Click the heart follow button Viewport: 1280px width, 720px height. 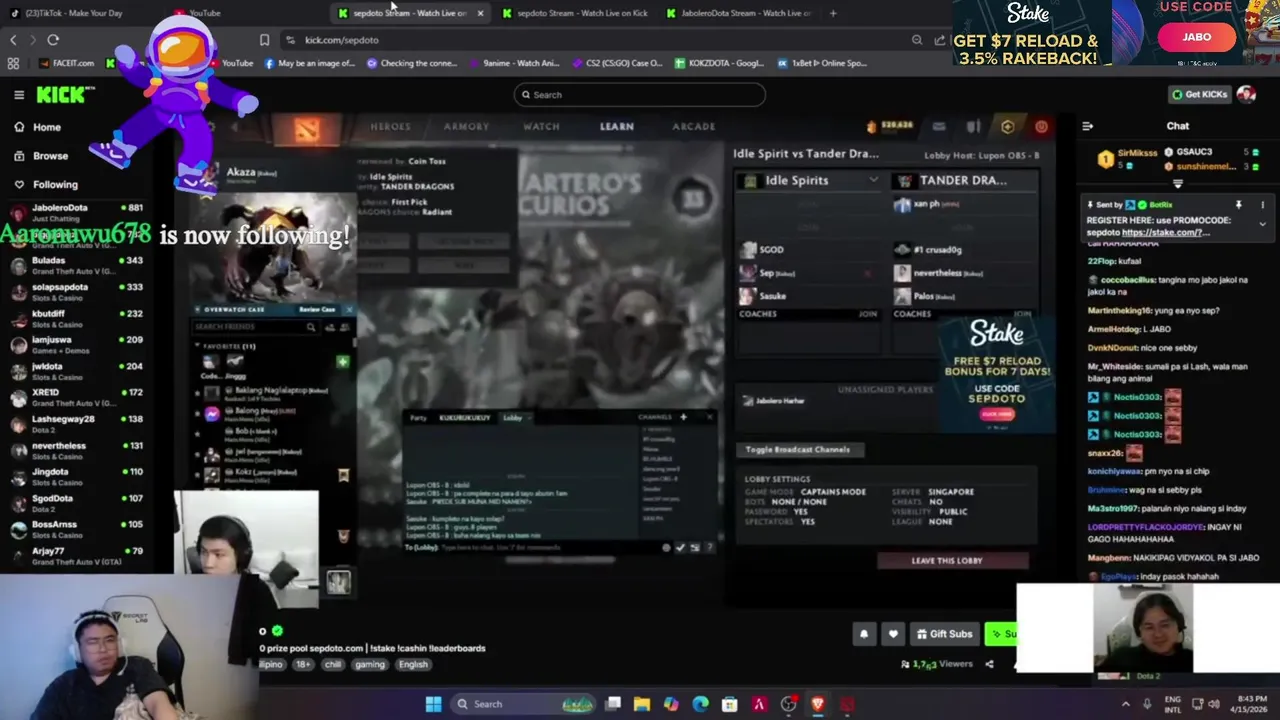point(893,634)
